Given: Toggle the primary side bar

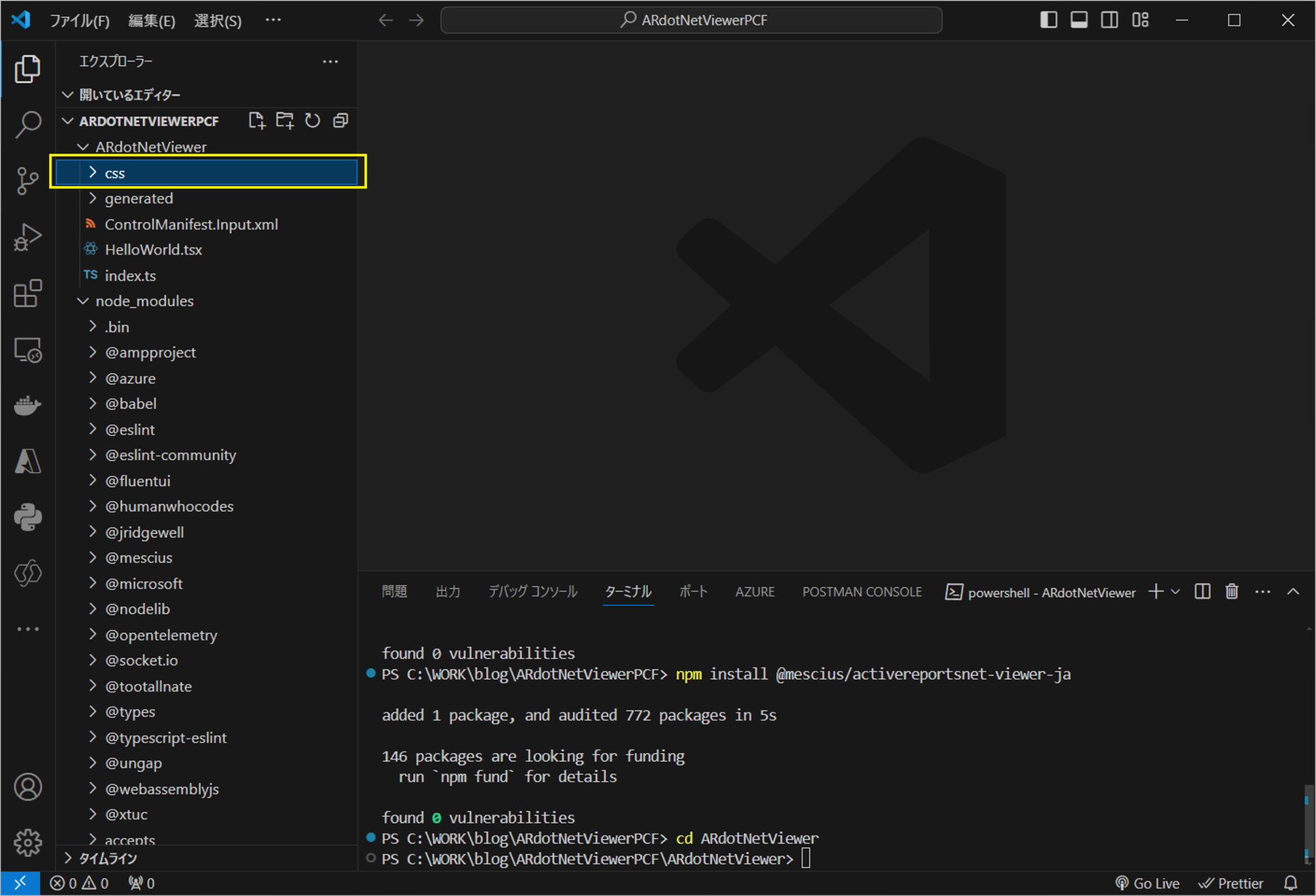Looking at the screenshot, I should pyautogui.click(x=1049, y=20).
